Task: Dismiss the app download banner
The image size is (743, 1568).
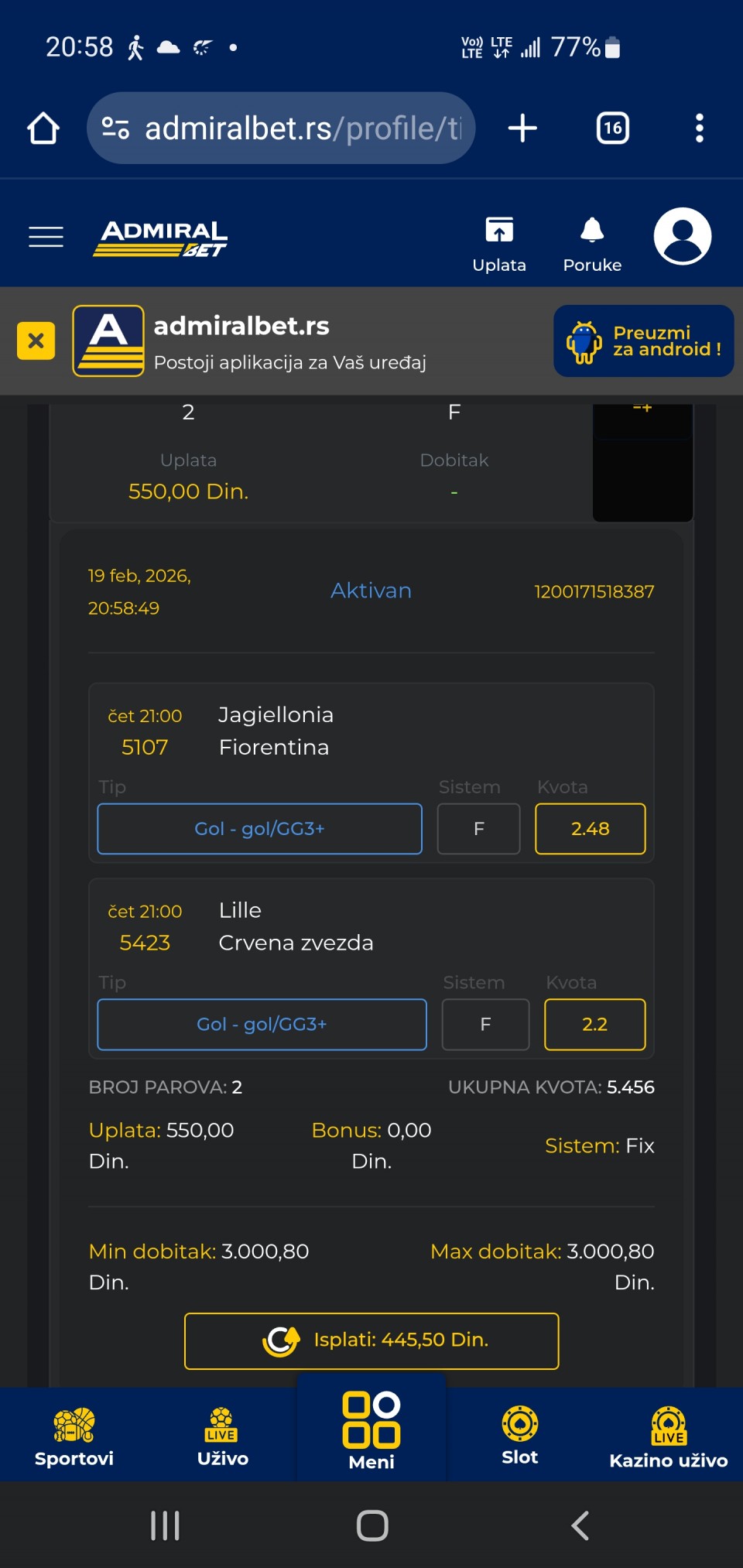Action: click(x=36, y=341)
